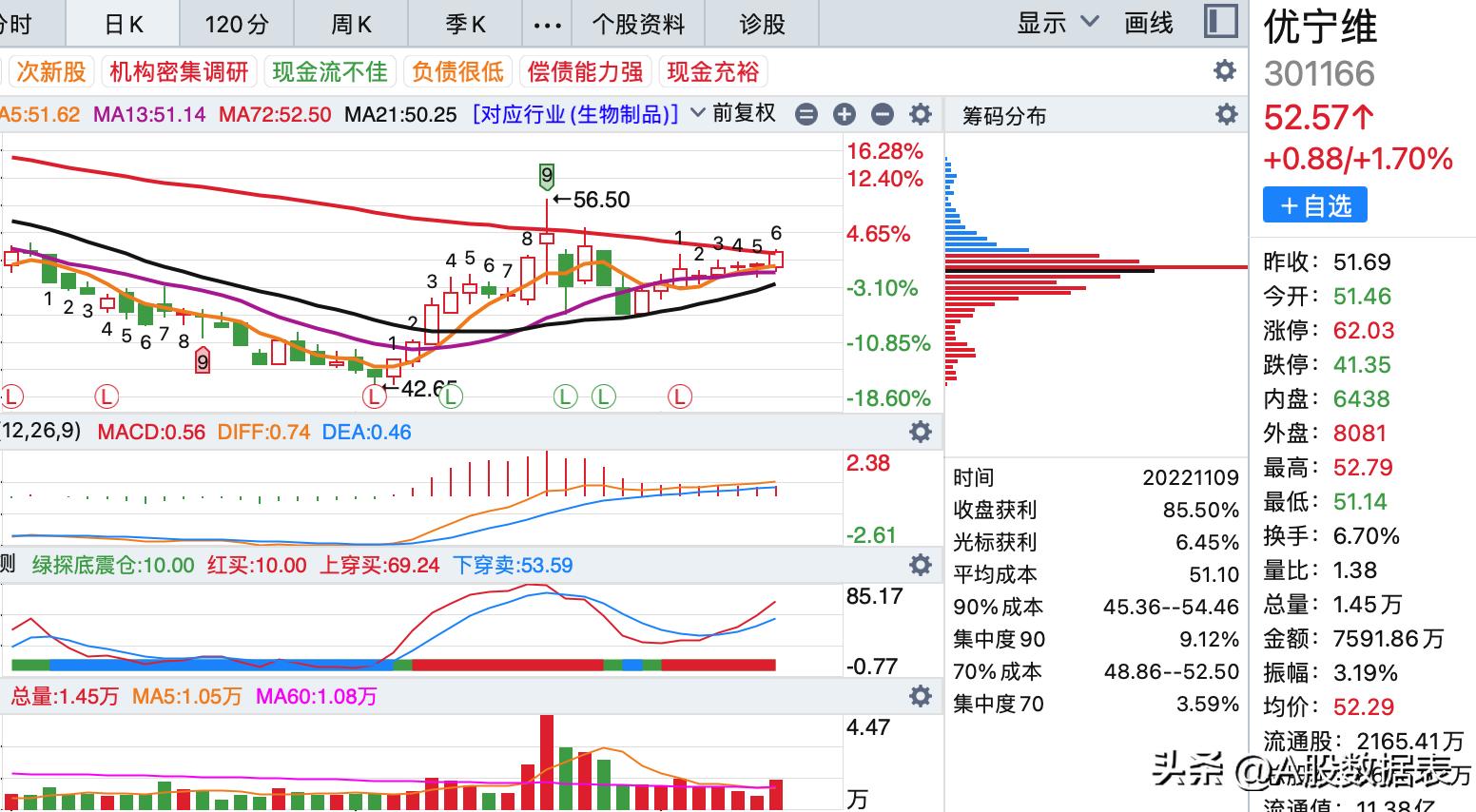Click the first minus zoom icon
Screen dimensions: 1476x812
806,115
